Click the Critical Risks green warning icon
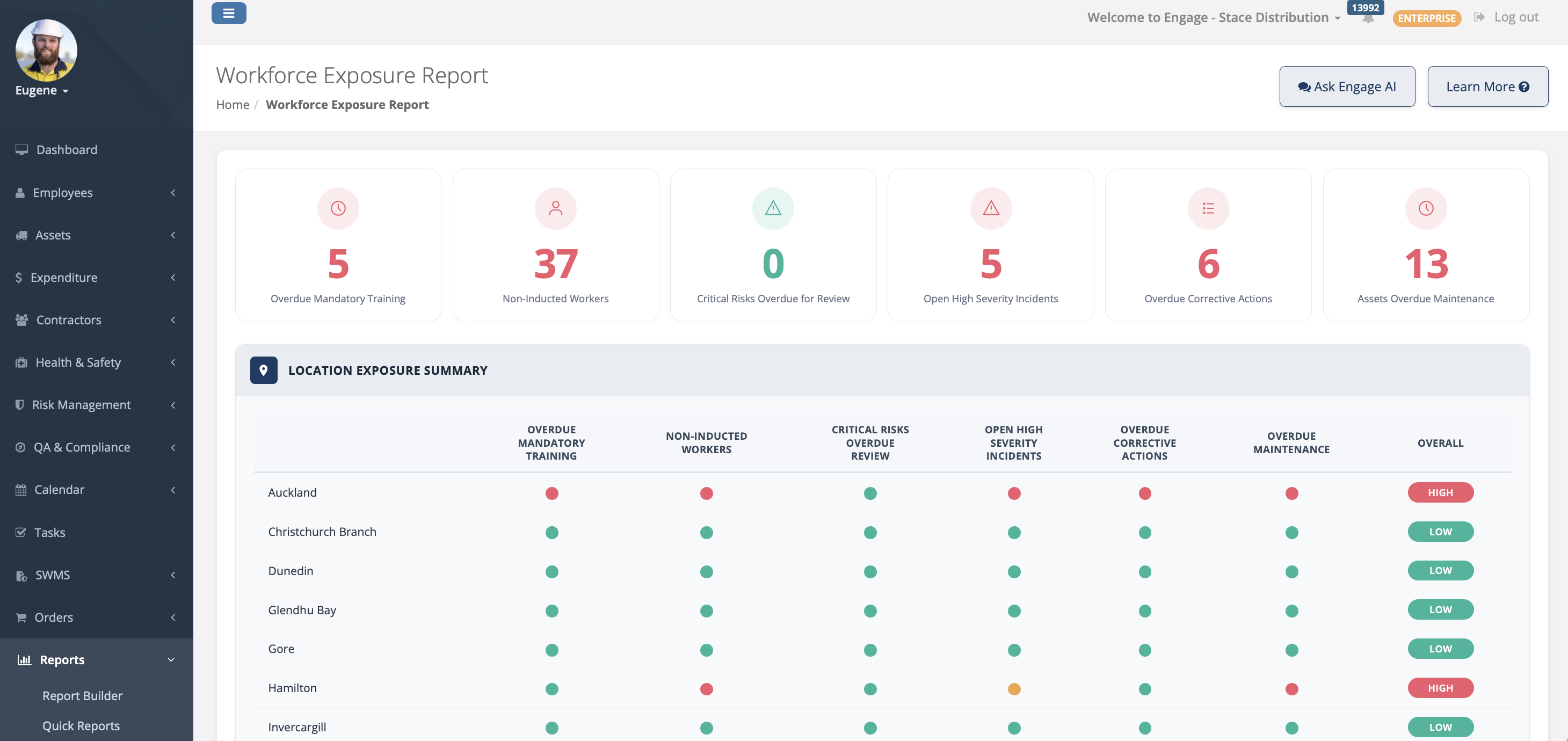The height and width of the screenshot is (741, 1568). [x=773, y=208]
